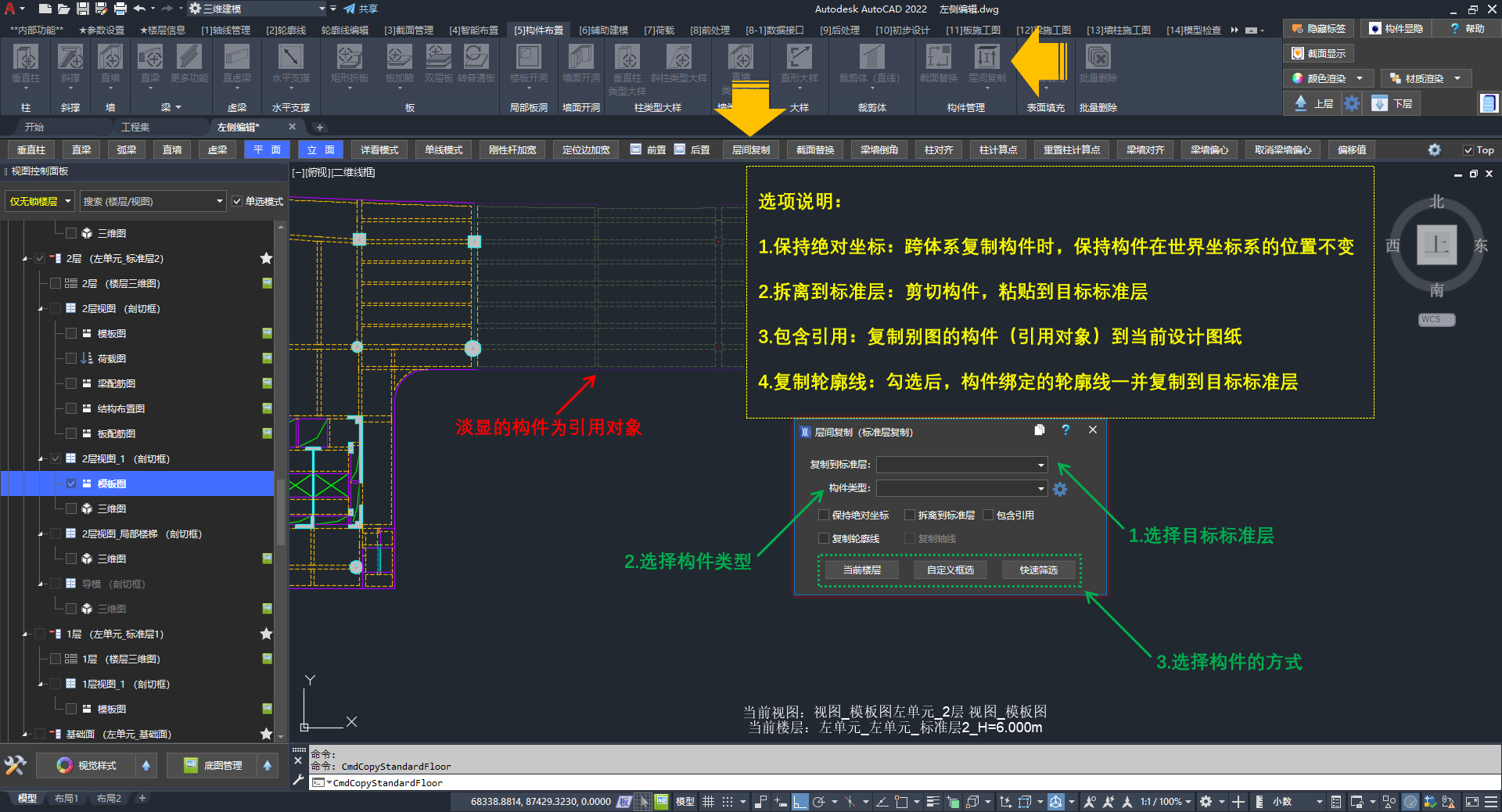Expand the 颜色渲染 dropdown
The width and height of the screenshot is (1502, 812).
[x=1360, y=78]
